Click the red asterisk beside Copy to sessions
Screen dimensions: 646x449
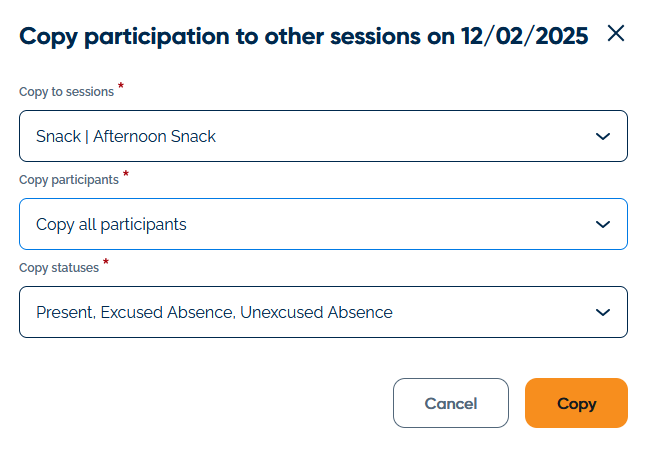[121, 87]
